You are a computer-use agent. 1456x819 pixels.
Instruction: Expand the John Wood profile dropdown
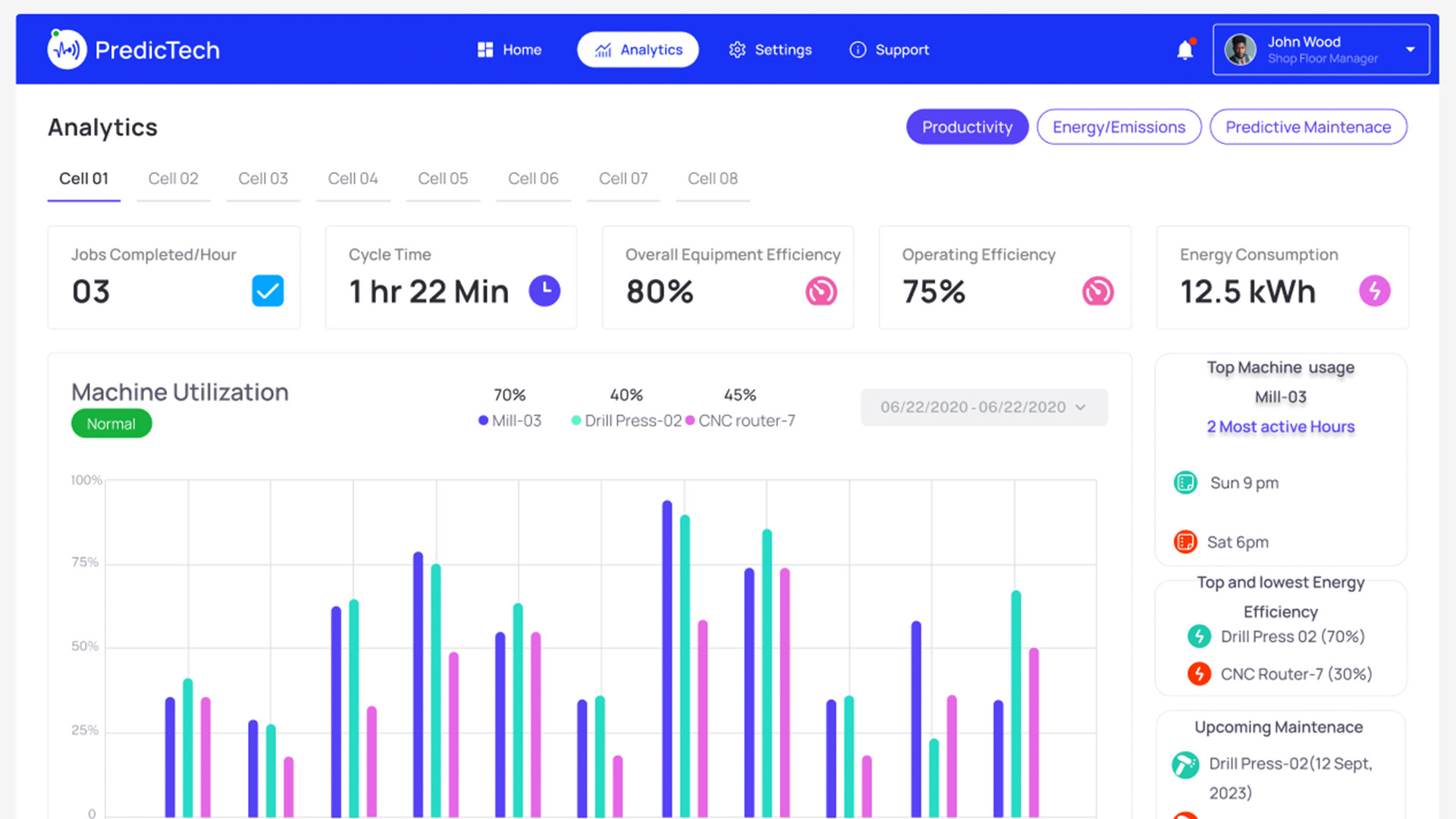click(x=1410, y=50)
